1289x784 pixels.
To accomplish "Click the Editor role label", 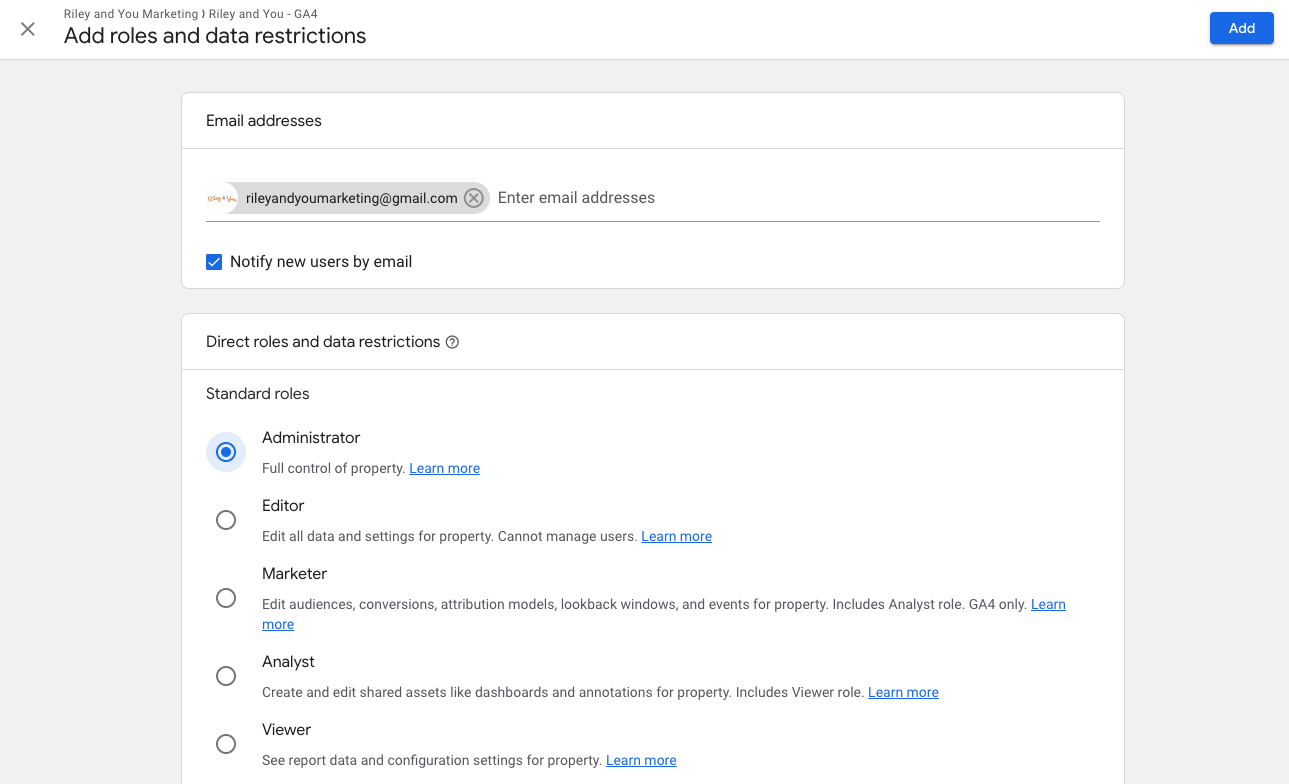I will coord(283,506).
